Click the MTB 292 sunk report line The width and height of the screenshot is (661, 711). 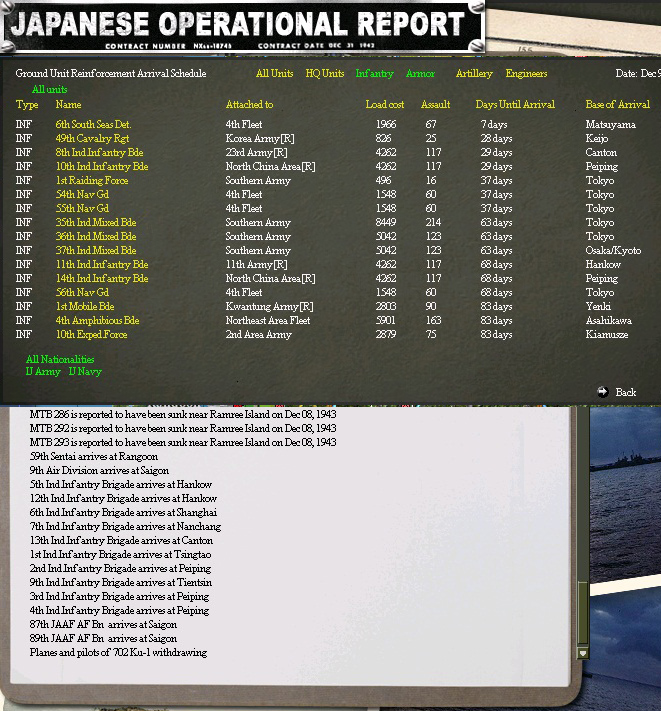(x=183, y=429)
